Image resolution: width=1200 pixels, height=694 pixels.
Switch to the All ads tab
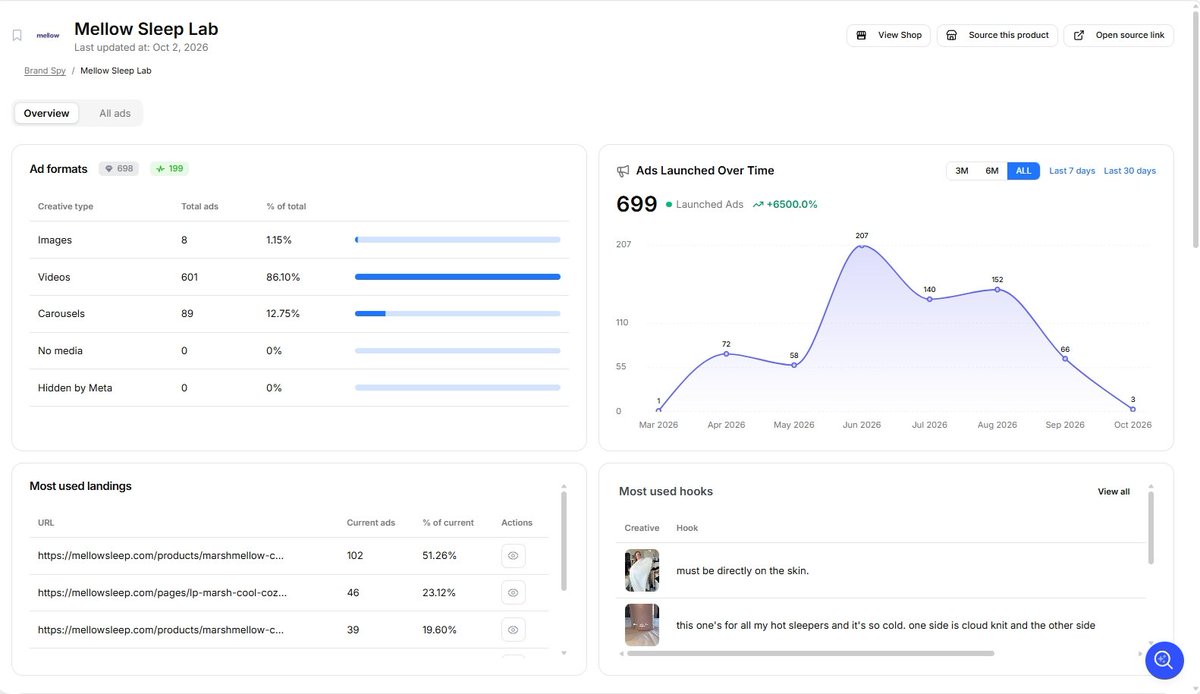(115, 113)
